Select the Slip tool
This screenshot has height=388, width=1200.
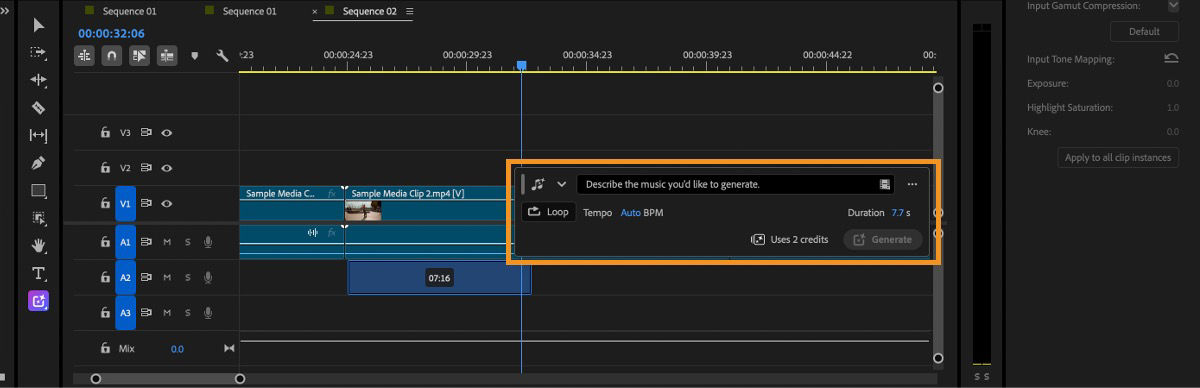pos(38,135)
